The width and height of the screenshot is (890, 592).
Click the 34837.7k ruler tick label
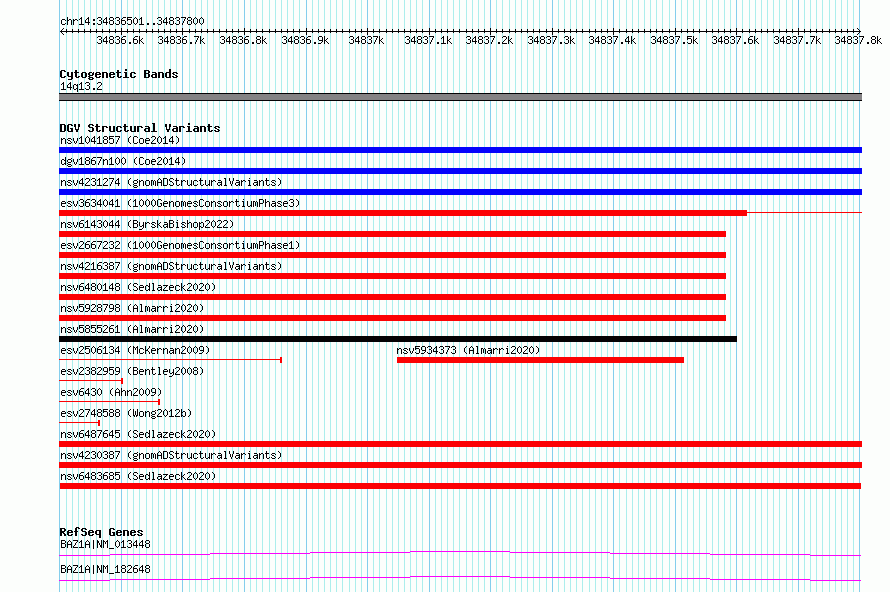point(797,40)
